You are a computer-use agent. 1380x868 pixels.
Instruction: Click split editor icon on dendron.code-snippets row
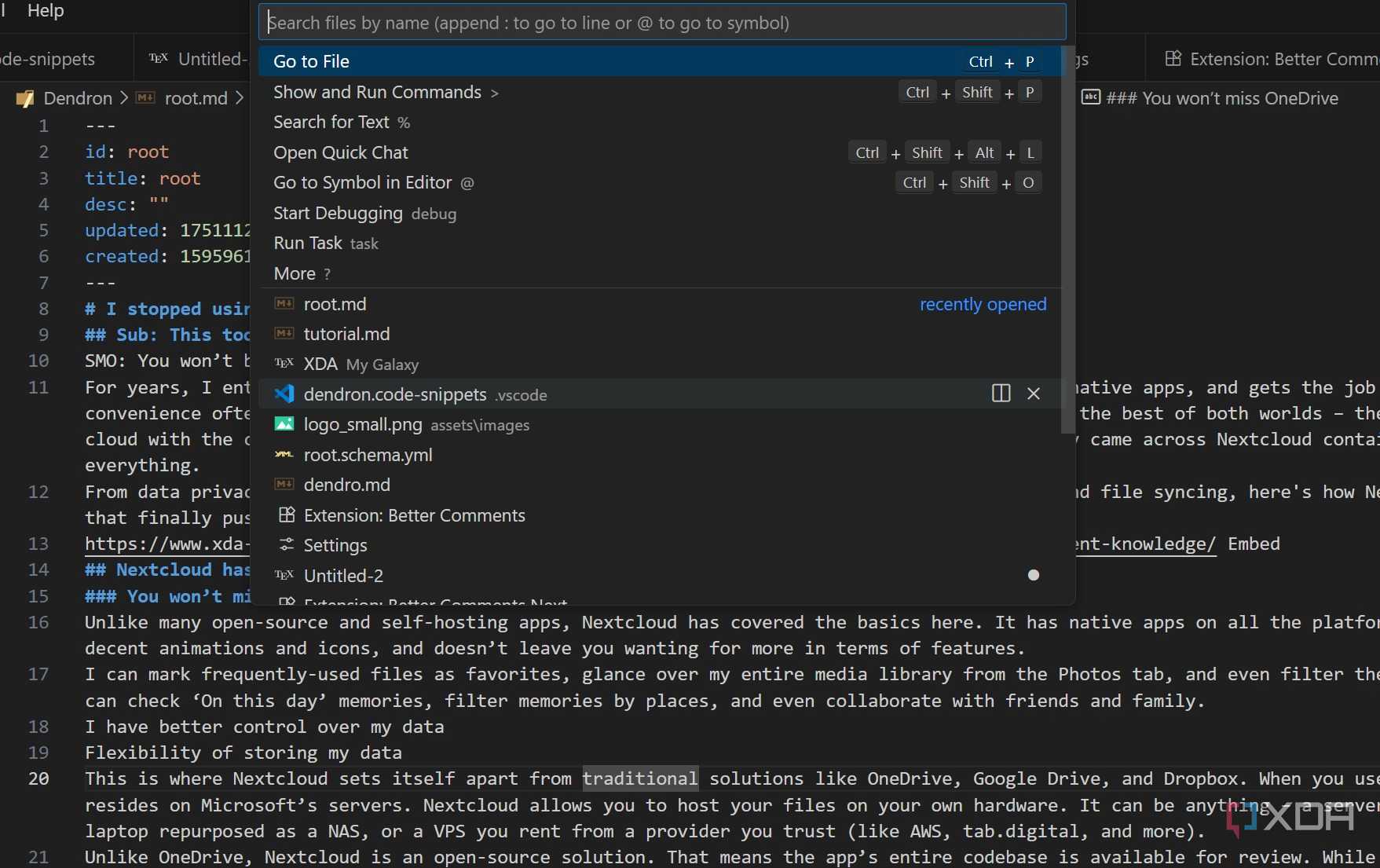1001,394
